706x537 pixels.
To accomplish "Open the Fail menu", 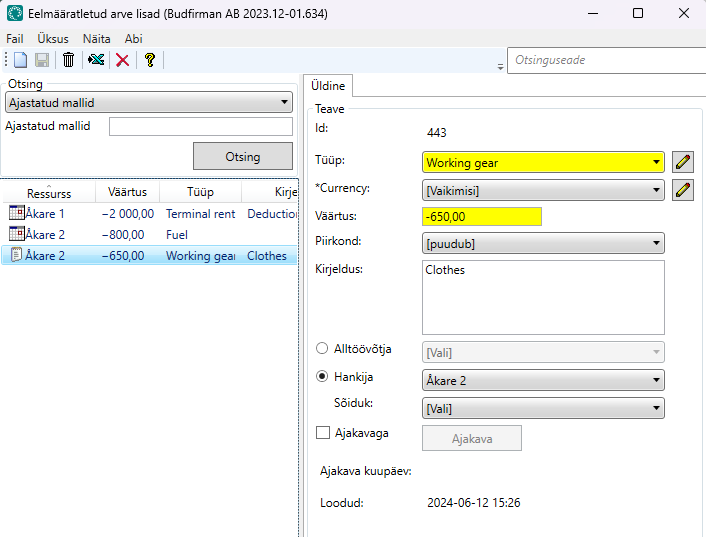I will coord(14,38).
